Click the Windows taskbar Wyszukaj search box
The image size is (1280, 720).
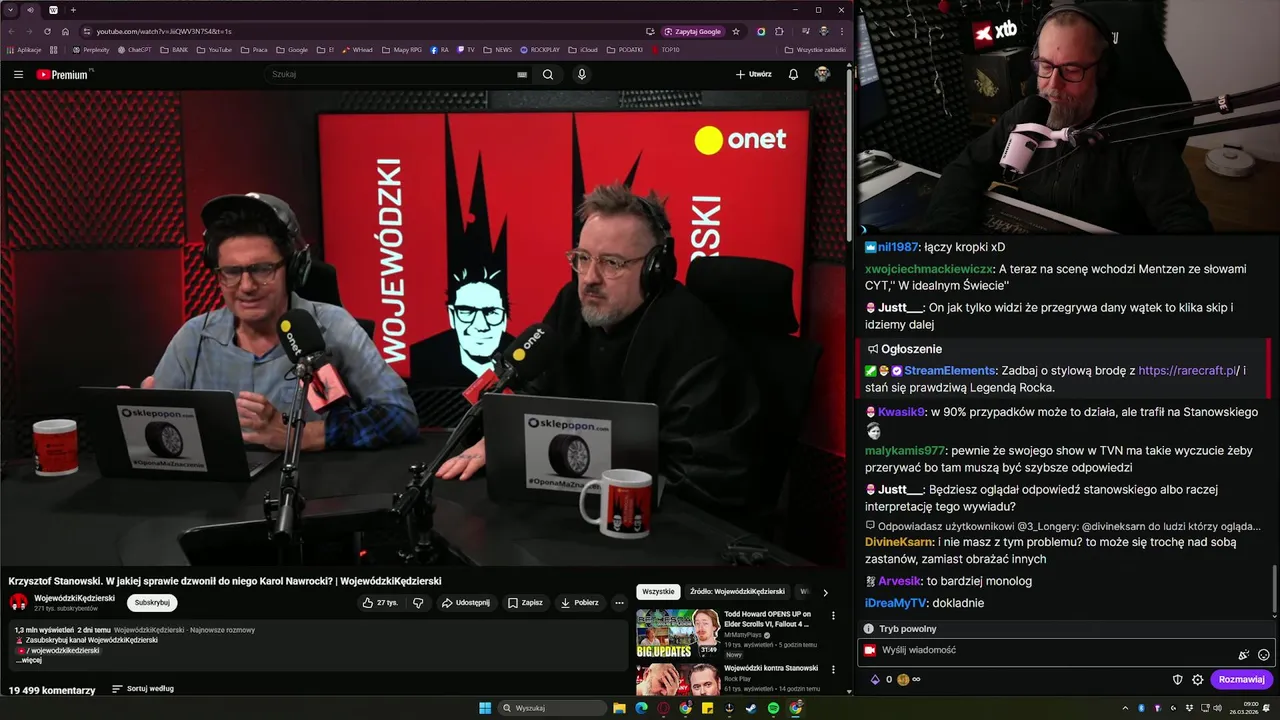553,708
